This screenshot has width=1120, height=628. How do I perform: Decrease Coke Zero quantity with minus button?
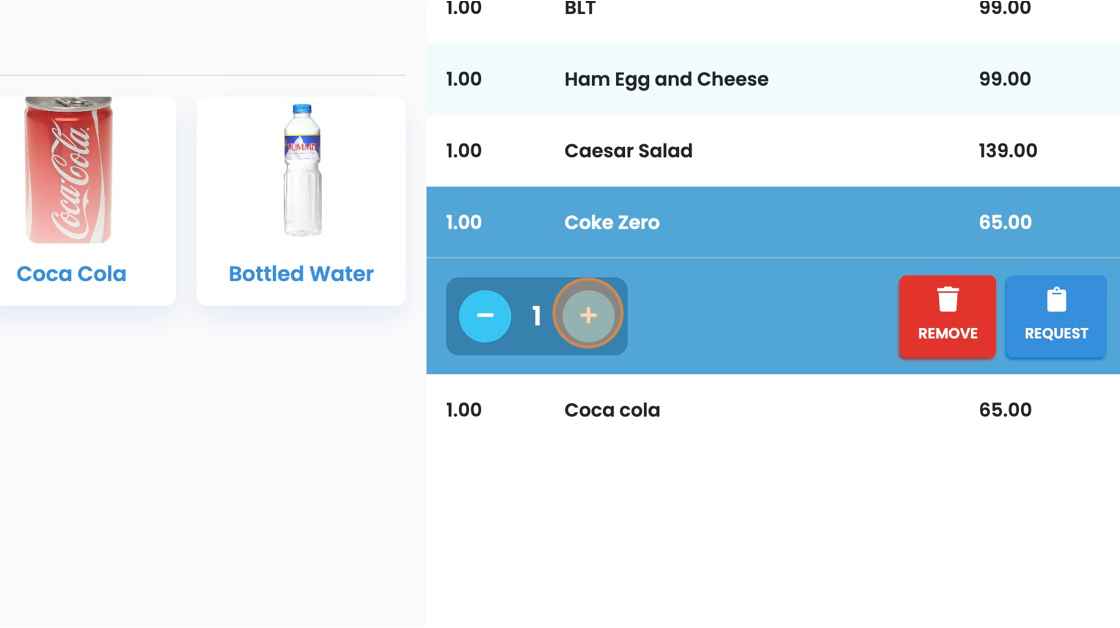pyautogui.click(x=485, y=315)
